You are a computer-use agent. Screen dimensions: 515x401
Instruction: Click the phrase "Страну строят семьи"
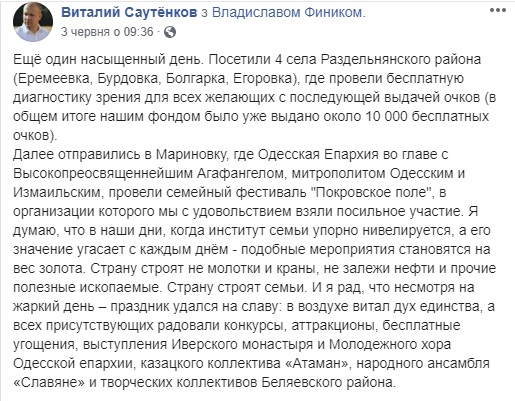[235, 288]
